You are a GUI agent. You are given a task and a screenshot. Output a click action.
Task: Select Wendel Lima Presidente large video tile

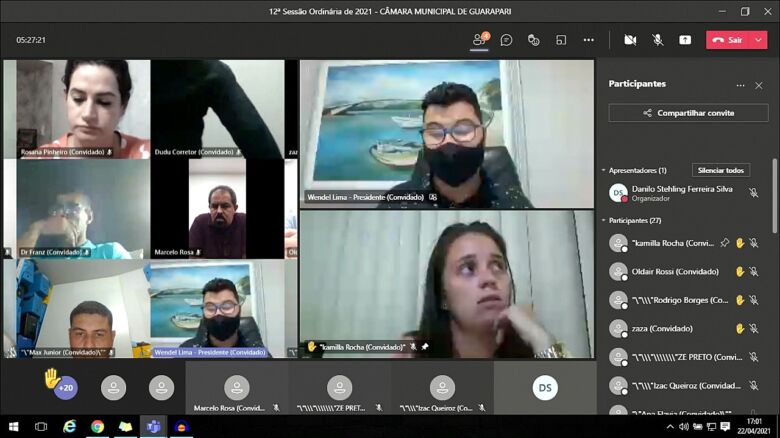(x=447, y=133)
